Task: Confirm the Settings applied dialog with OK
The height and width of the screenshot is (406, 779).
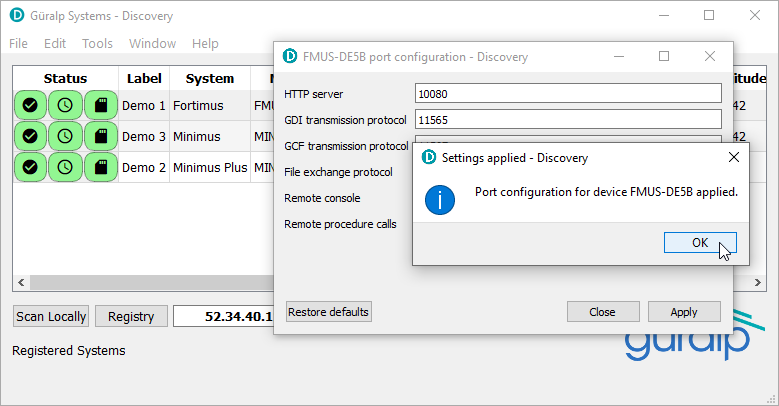Action: click(700, 243)
